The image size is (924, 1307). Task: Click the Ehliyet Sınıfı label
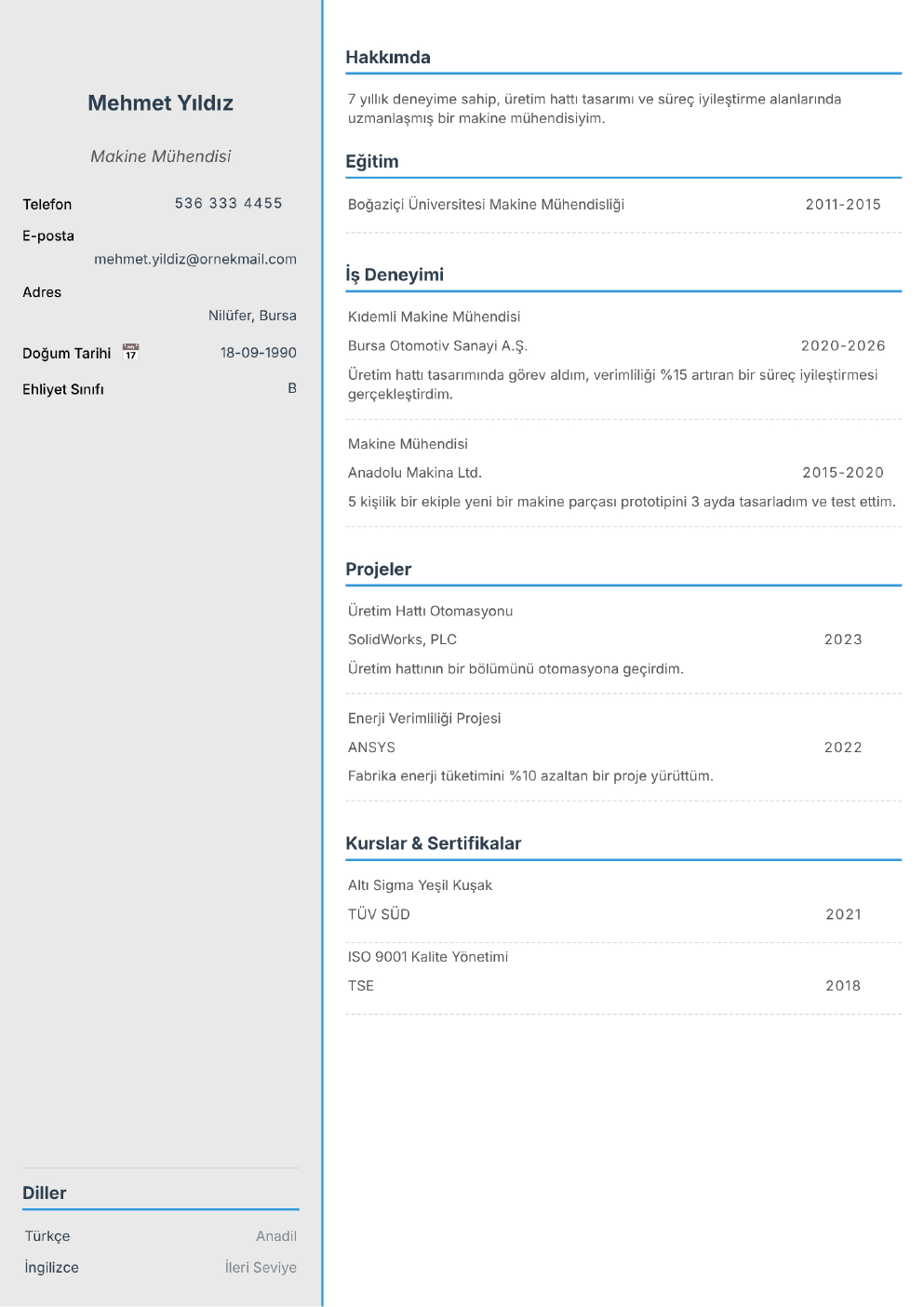(x=63, y=389)
